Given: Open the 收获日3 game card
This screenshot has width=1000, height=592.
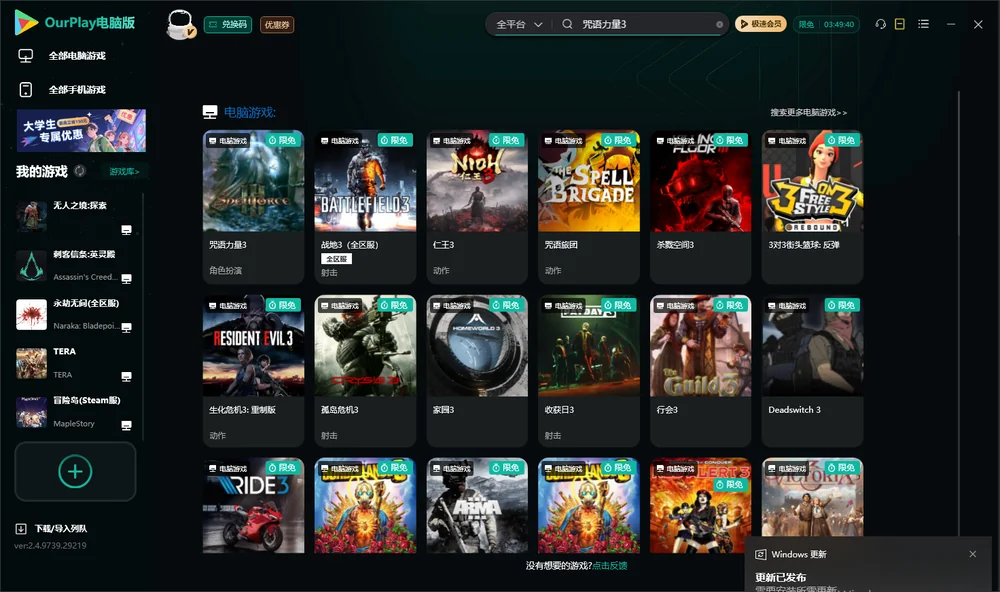Looking at the screenshot, I should click(589, 371).
